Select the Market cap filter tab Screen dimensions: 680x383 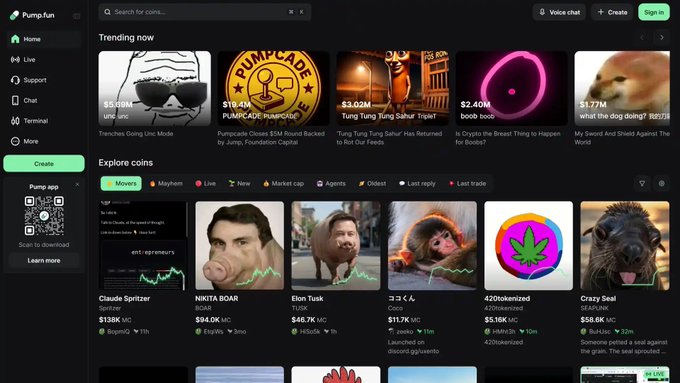tap(284, 183)
